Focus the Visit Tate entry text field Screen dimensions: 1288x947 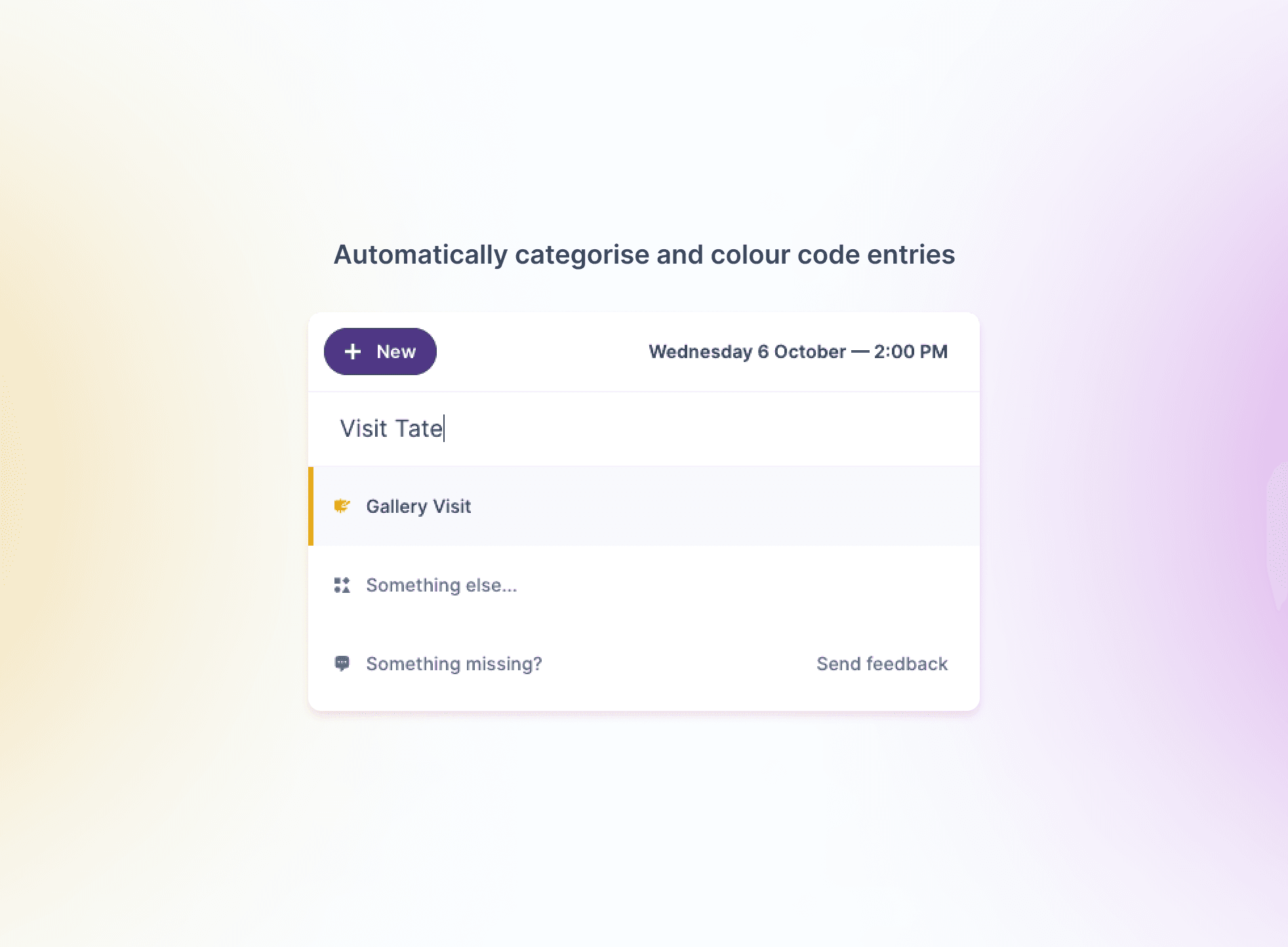644,429
